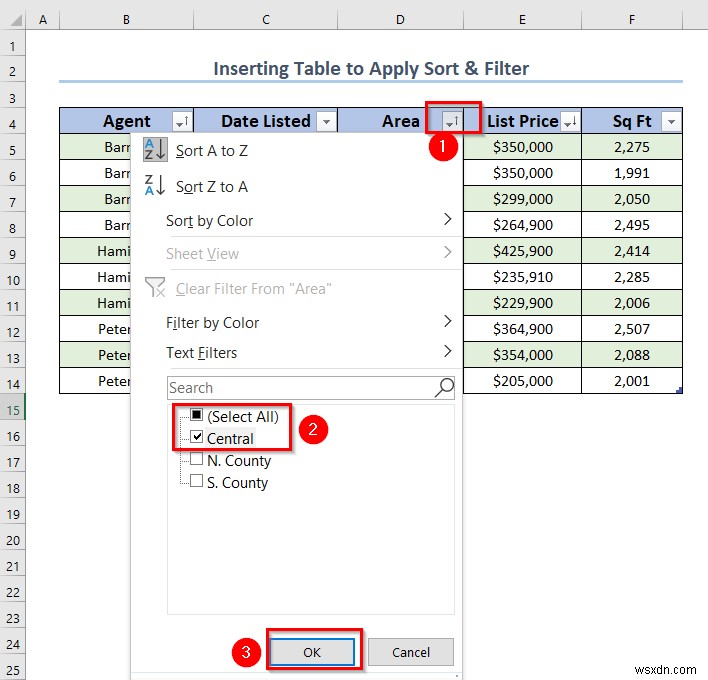Expand the Sort by Color submenu arrow
708x680 pixels.
[447, 219]
